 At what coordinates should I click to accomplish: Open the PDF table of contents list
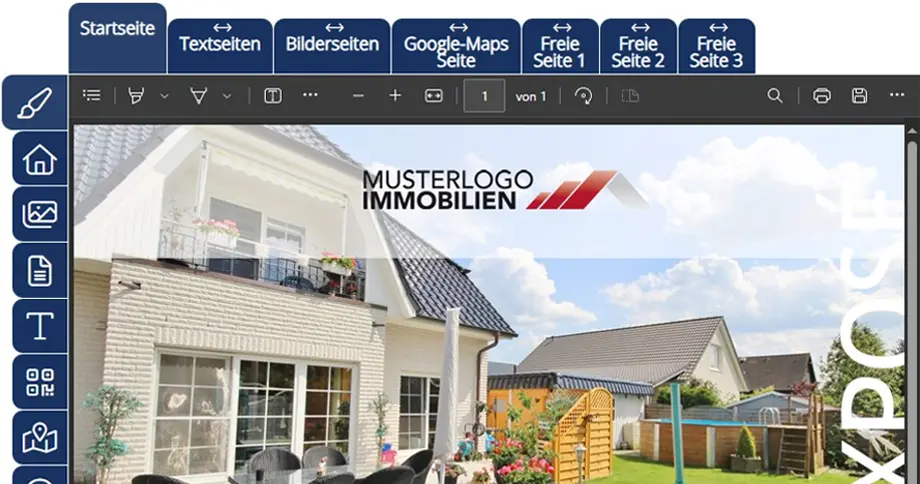pos(92,96)
